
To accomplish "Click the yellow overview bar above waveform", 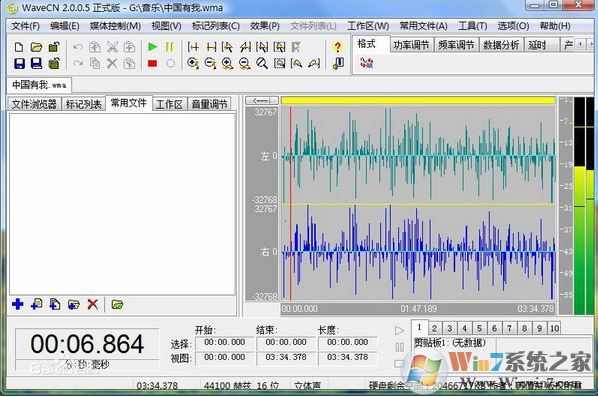I will [418, 100].
